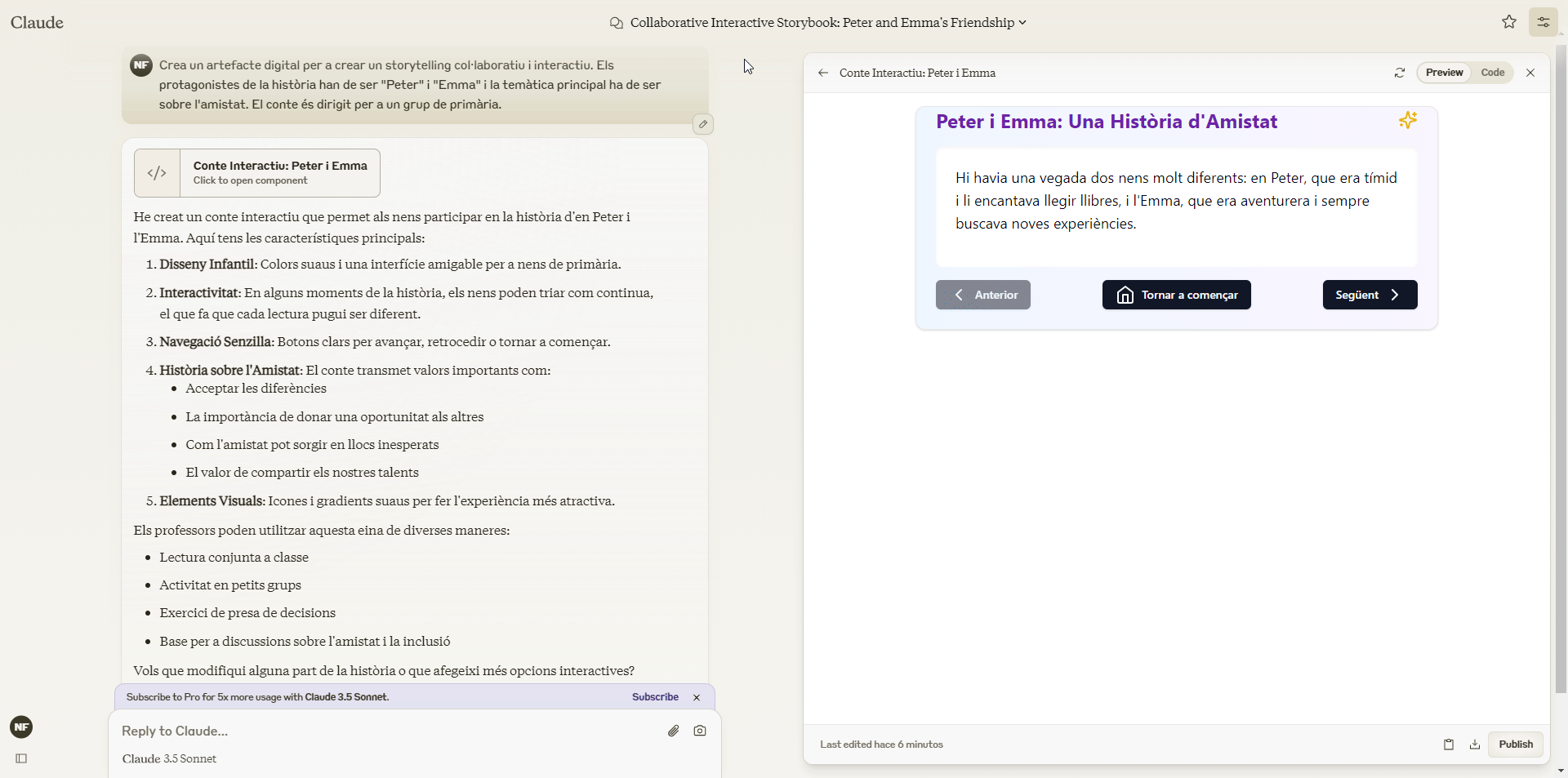This screenshot has height=778, width=1568.
Task: Go back with artifact panel arrow
Action: tap(823, 73)
